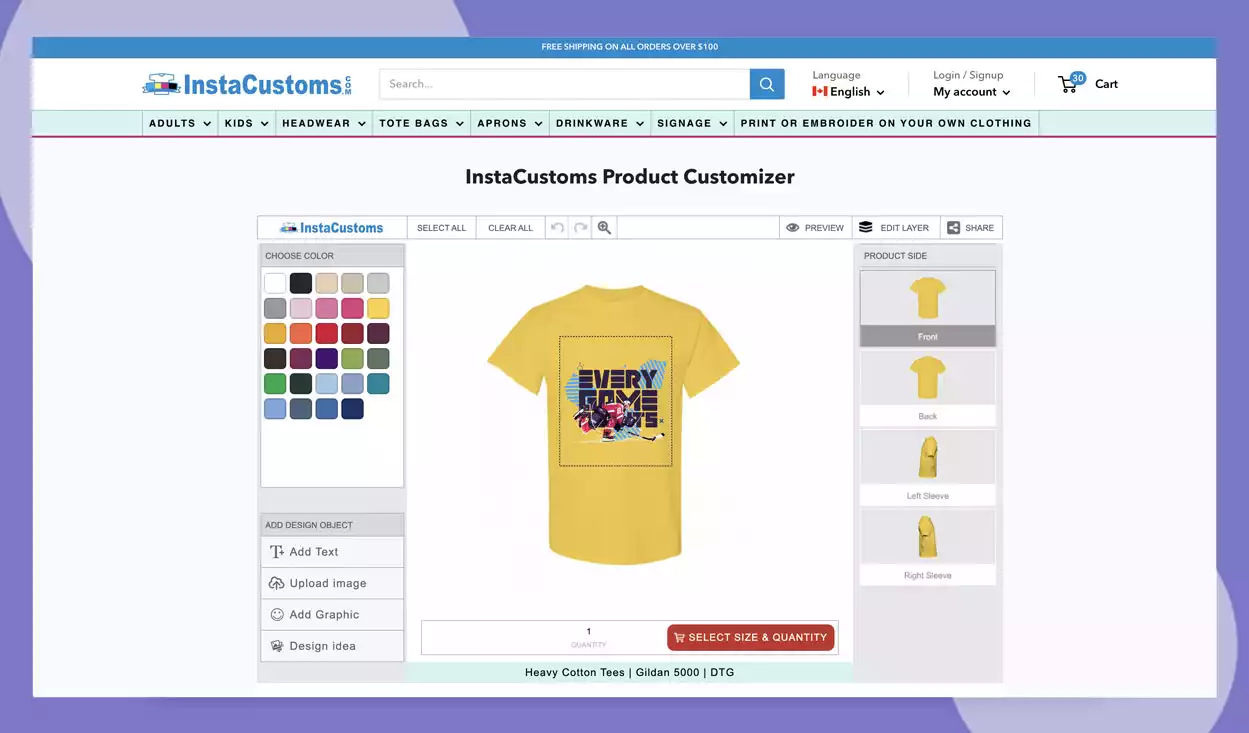Redo the last design action
Viewport: 1249px width, 733px height.
580,228
